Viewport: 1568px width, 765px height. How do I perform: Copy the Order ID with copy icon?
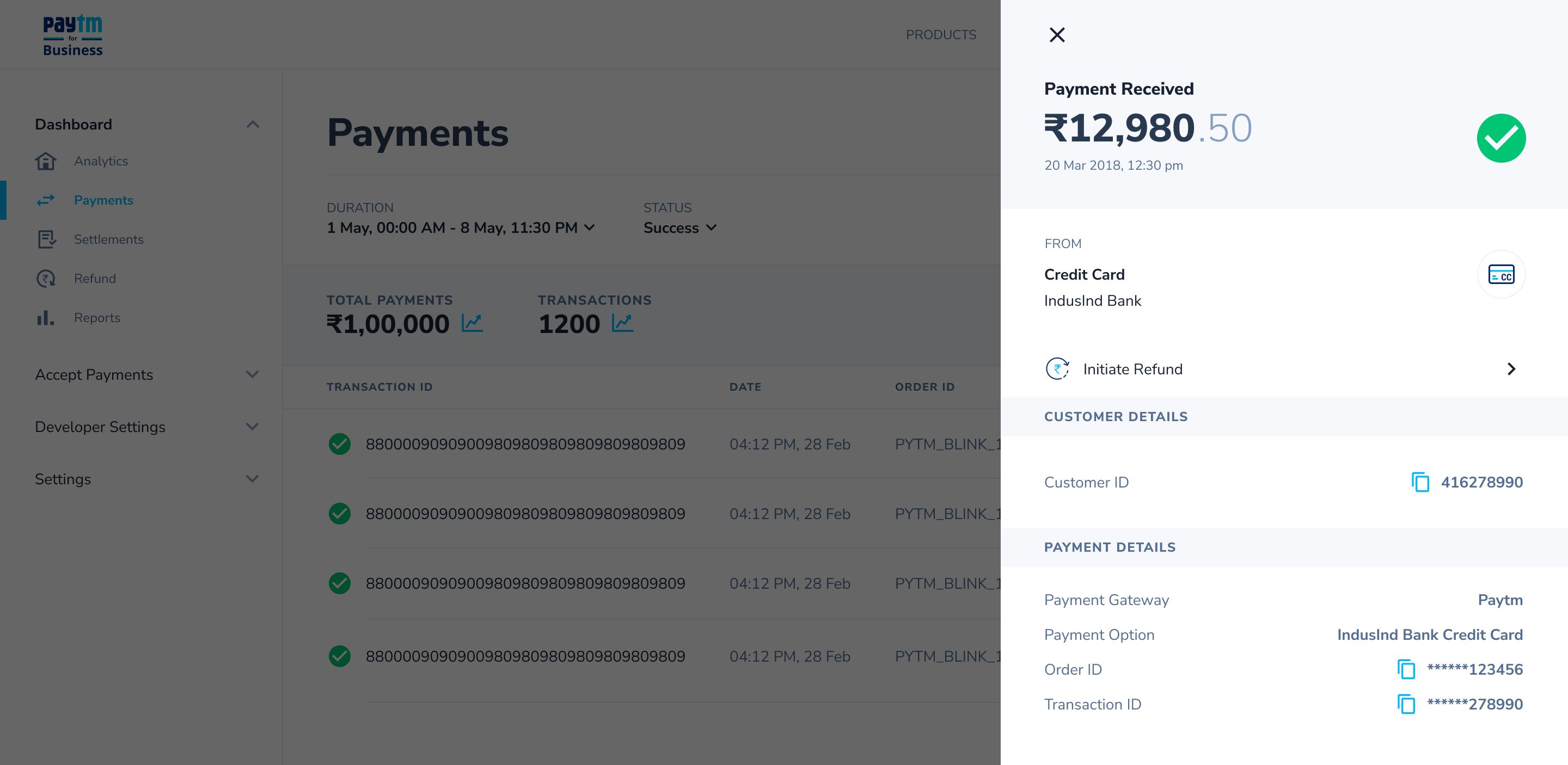click(1405, 669)
